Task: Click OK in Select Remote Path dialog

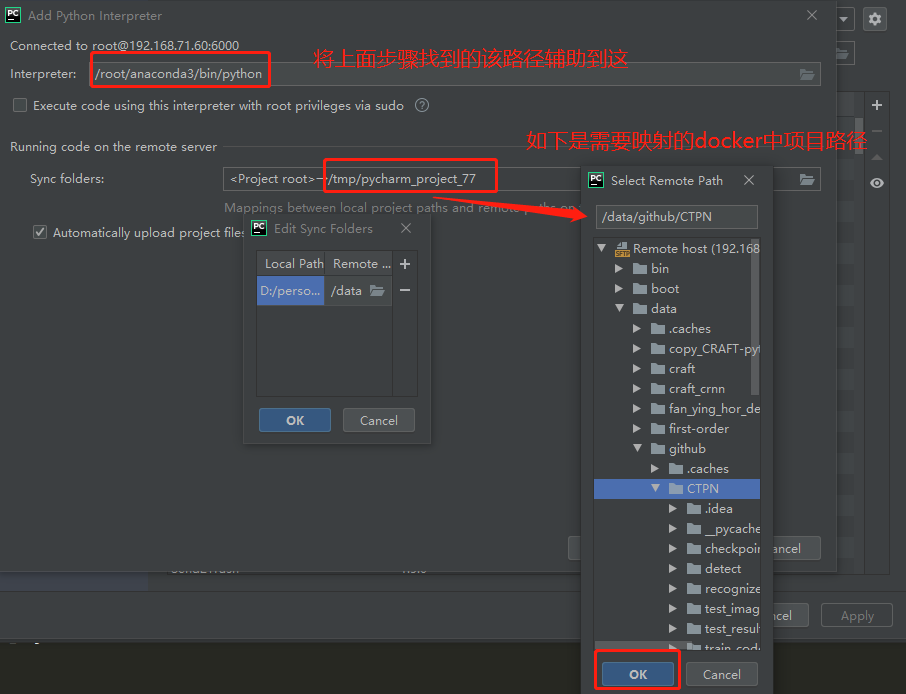Action: [637, 674]
